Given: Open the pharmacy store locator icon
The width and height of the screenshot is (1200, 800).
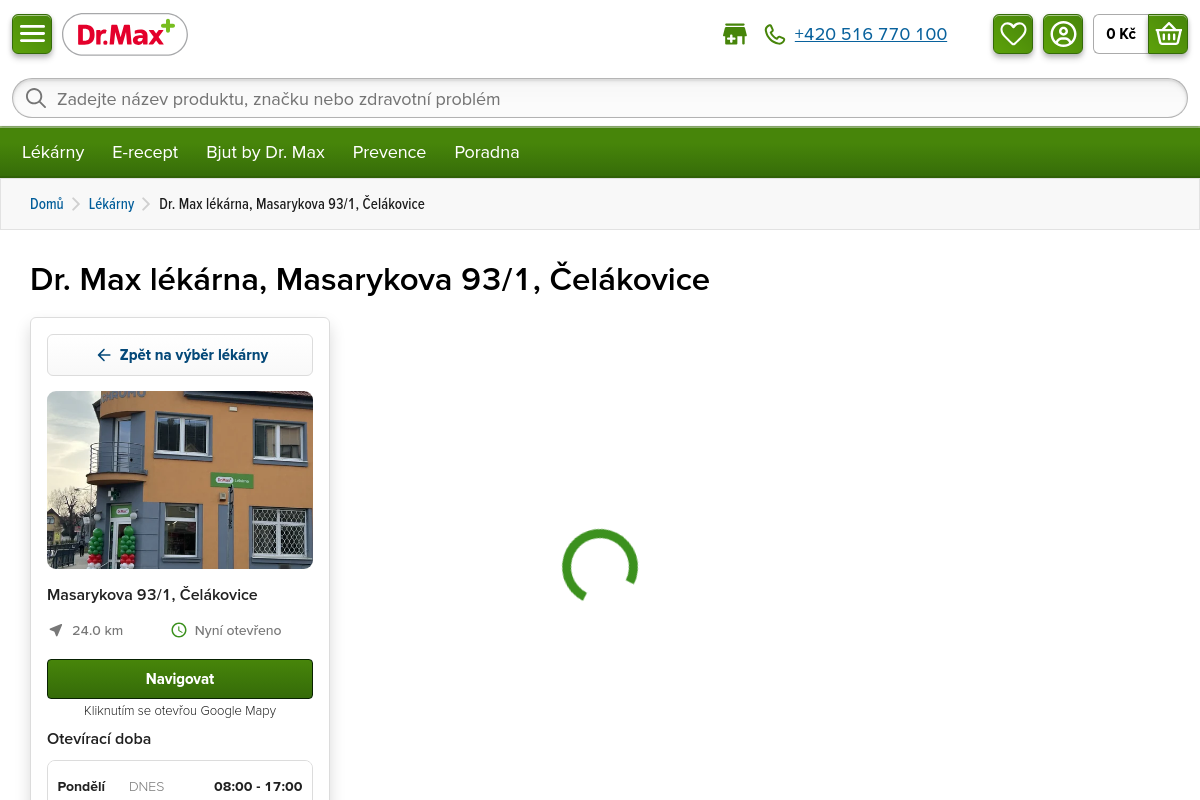Looking at the screenshot, I should (735, 34).
